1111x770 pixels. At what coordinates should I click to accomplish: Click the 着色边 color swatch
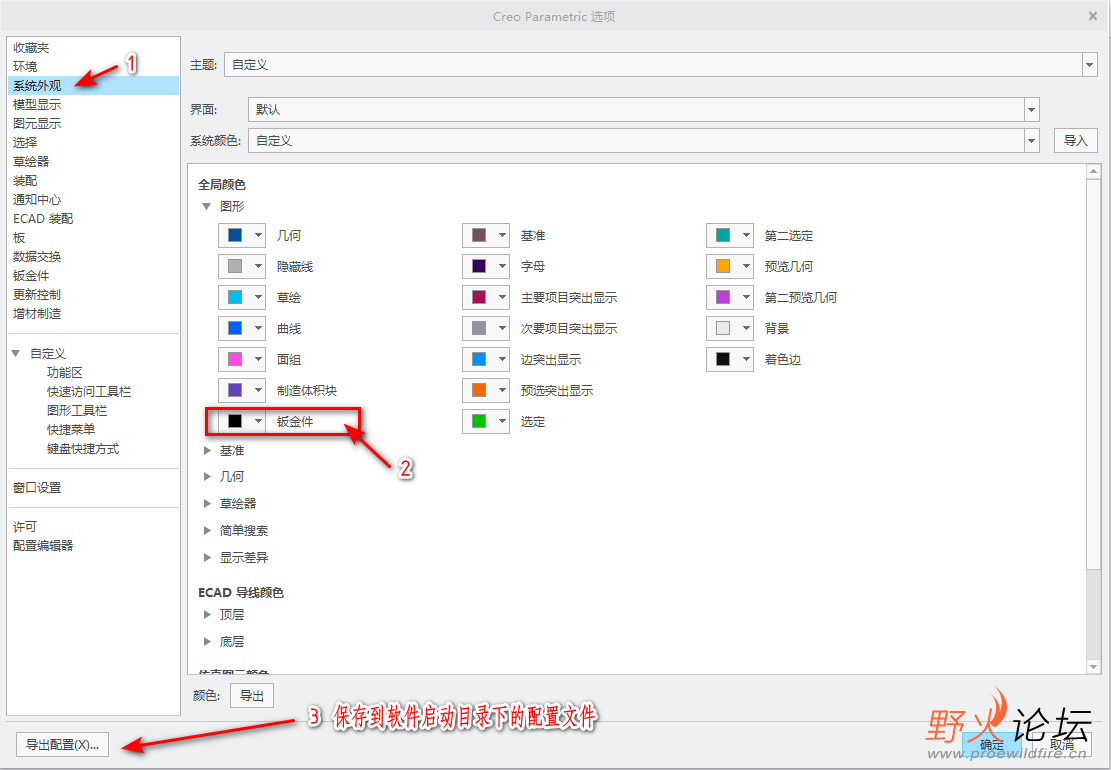[x=723, y=359]
